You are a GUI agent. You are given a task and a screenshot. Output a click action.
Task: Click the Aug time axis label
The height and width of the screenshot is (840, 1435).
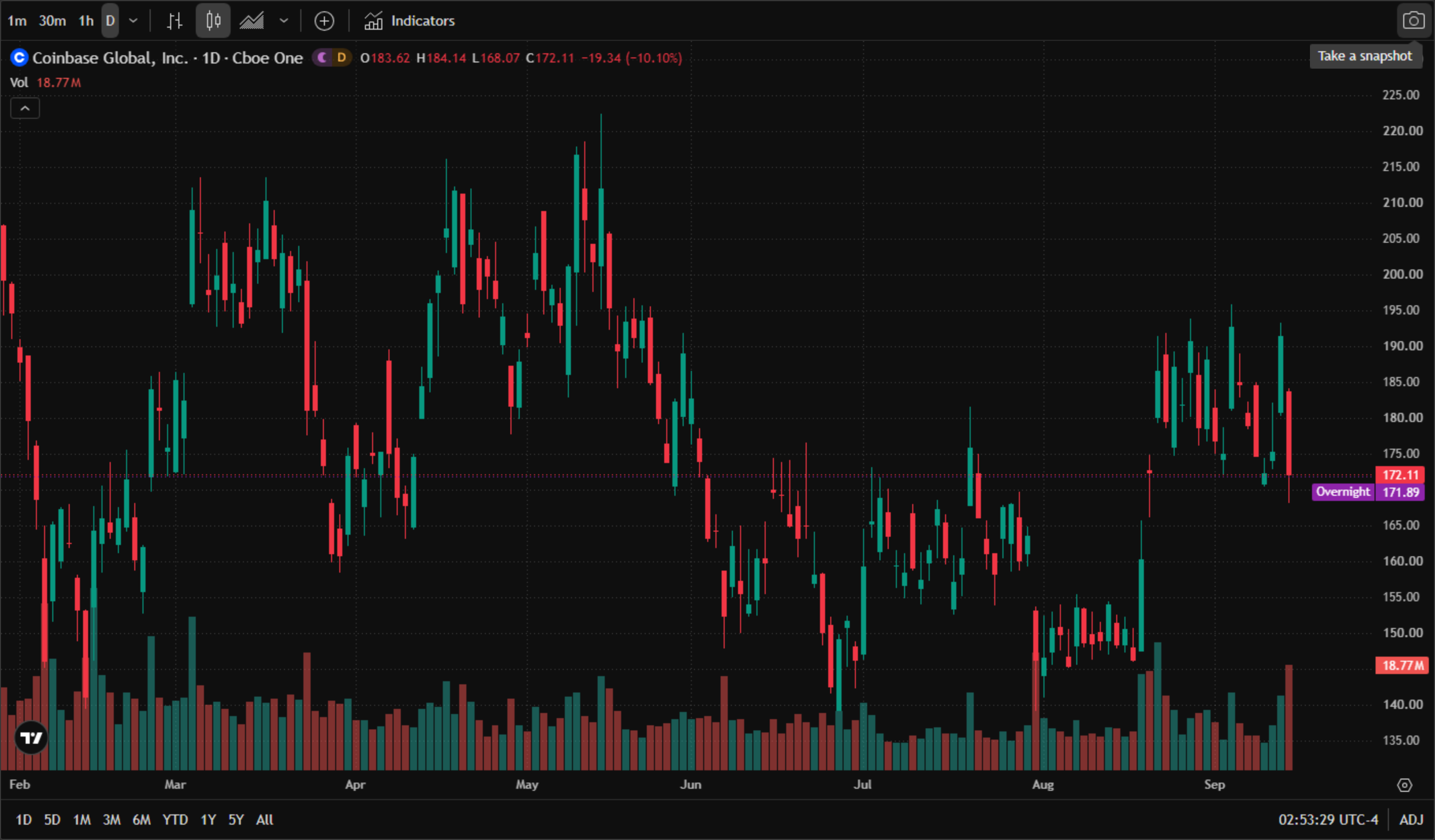(1042, 784)
